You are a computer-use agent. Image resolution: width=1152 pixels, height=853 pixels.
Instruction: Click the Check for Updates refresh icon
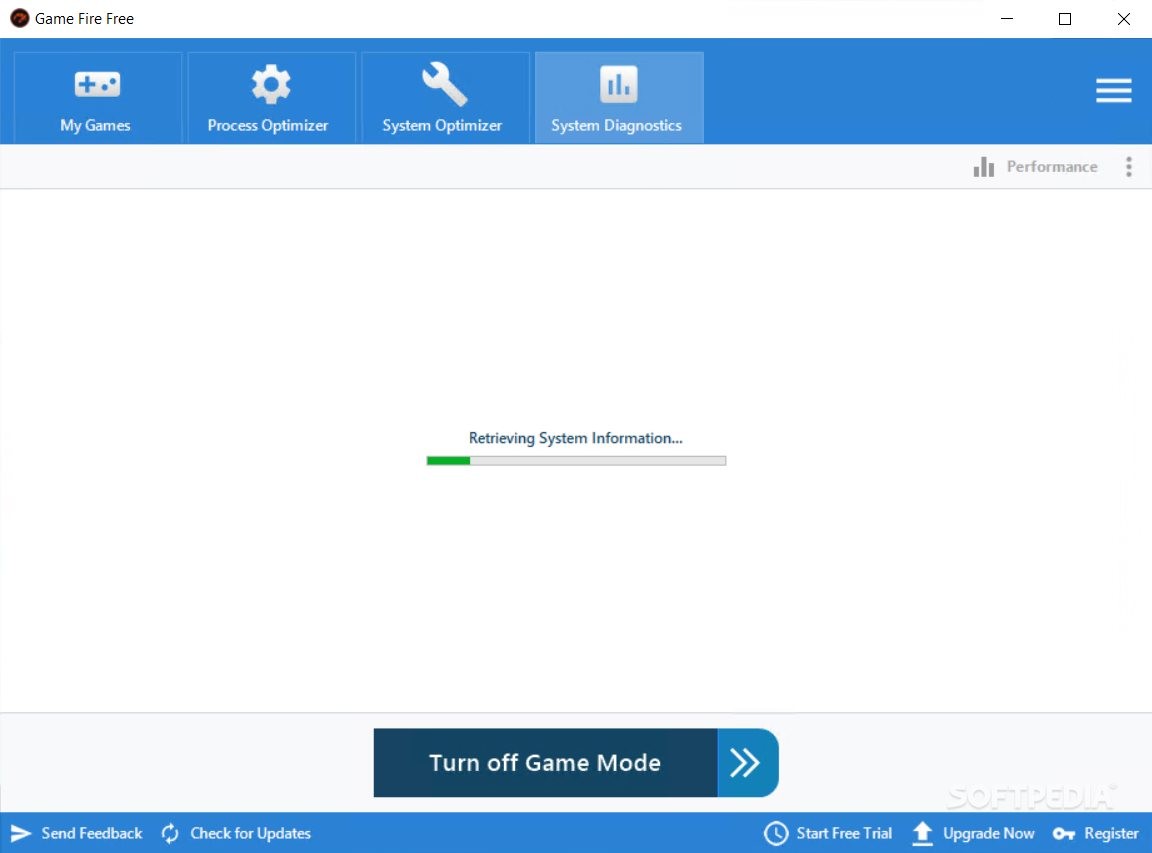170,833
